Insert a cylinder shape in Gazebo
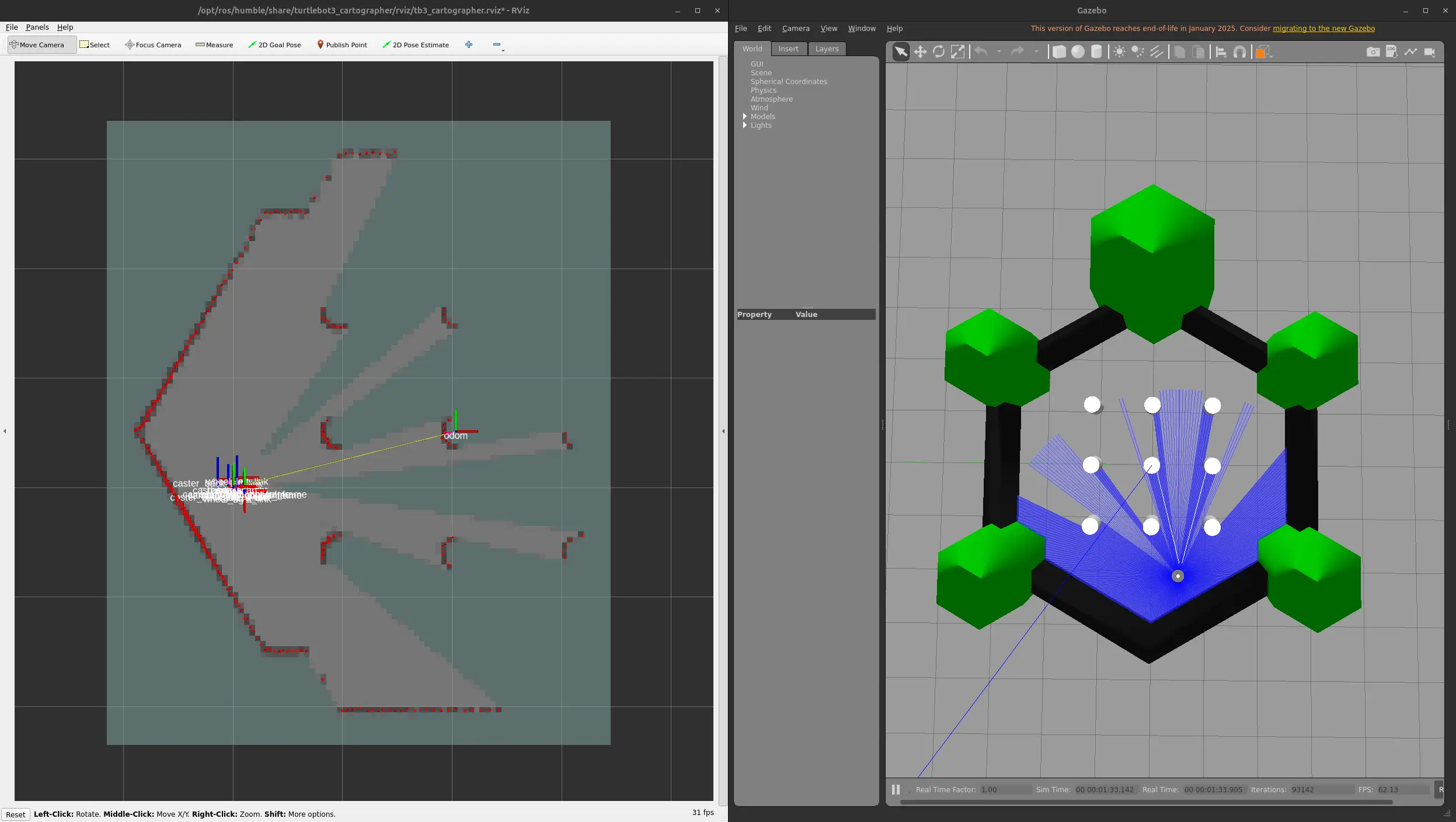Image resolution: width=1456 pixels, height=822 pixels. coord(1096,52)
